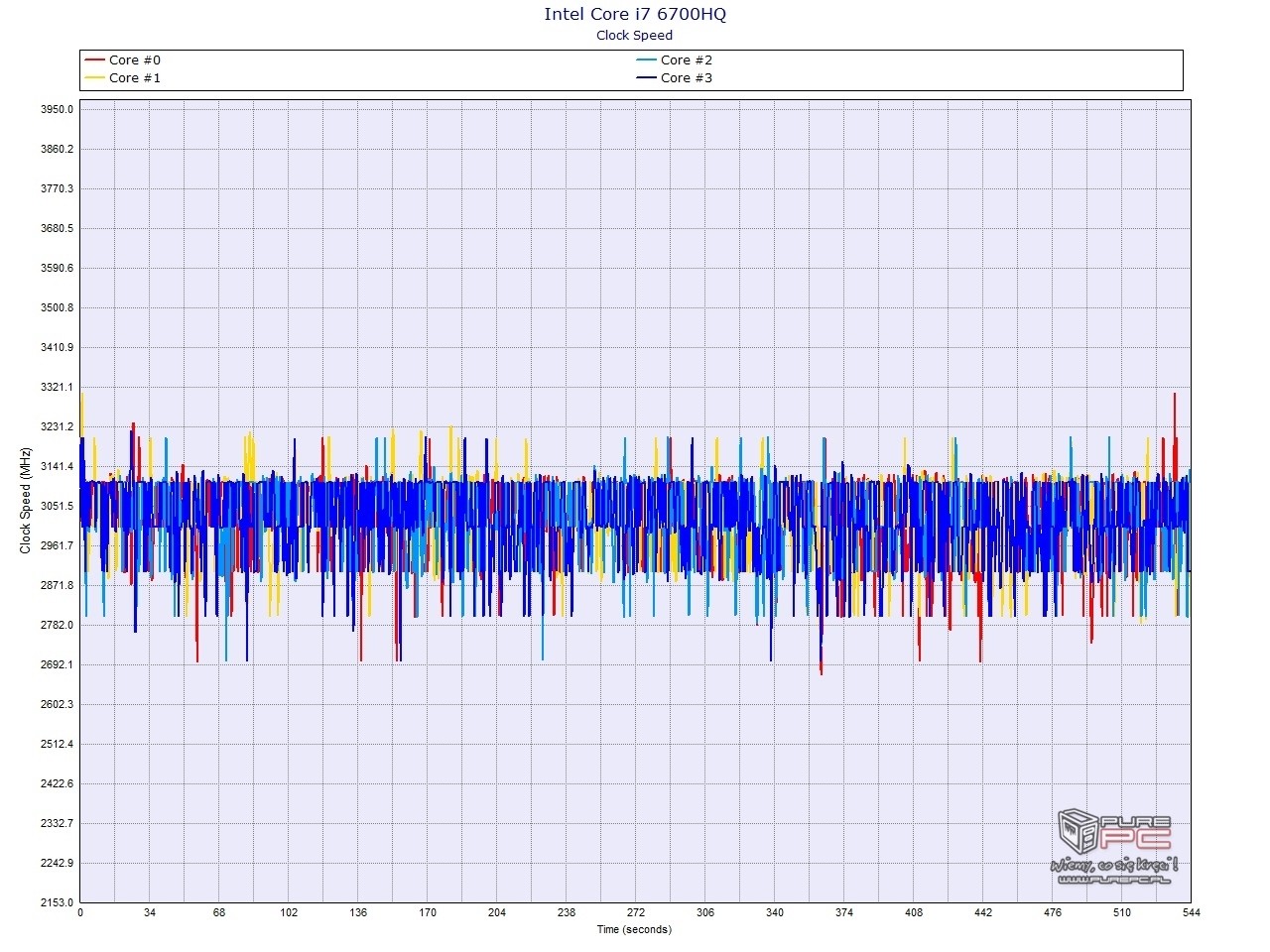
Task: Select the red Core #0 color line
Action: tap(95, 60)
